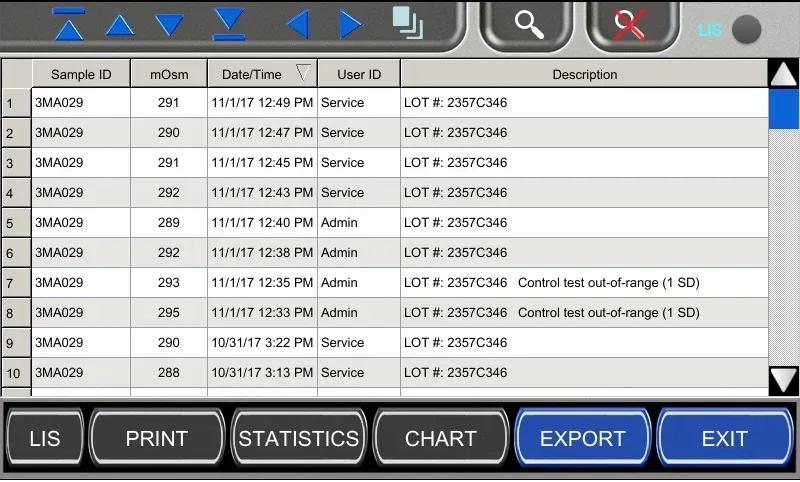800x482 pixels.
Task: Click LOT # description in row 3
Action: 585,163
